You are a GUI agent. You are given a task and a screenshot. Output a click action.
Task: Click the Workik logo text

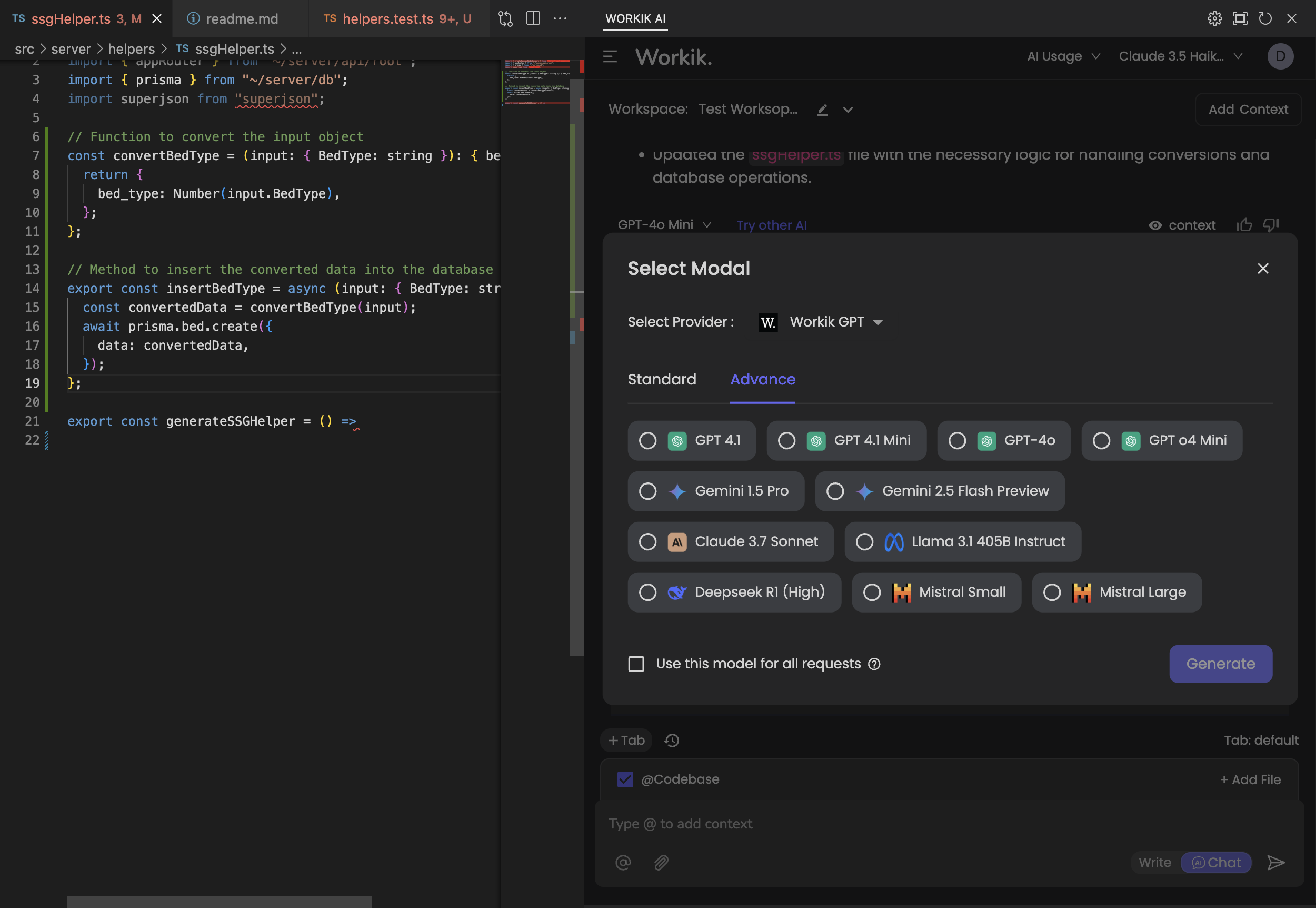[x=674, y=57]
